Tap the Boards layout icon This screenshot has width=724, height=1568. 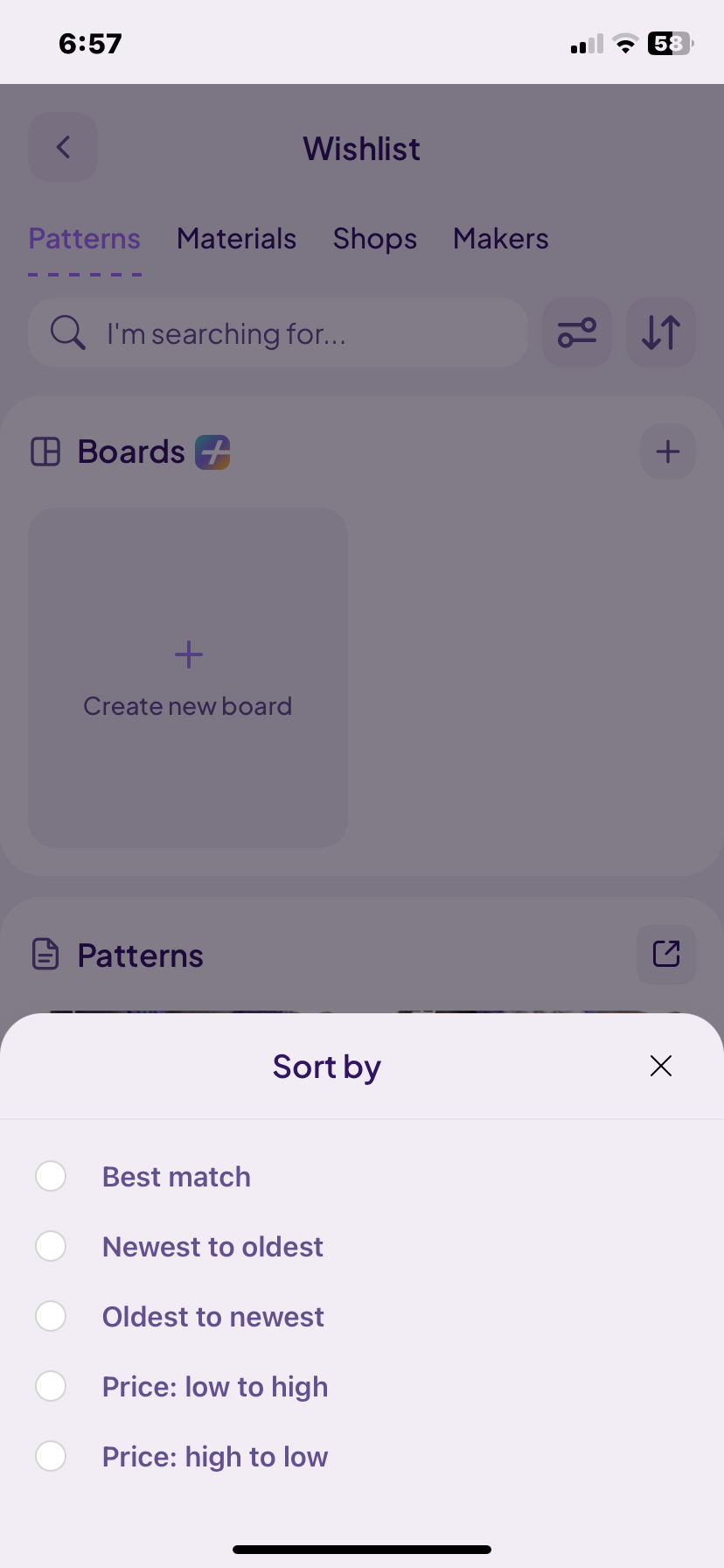click(45, 451)
